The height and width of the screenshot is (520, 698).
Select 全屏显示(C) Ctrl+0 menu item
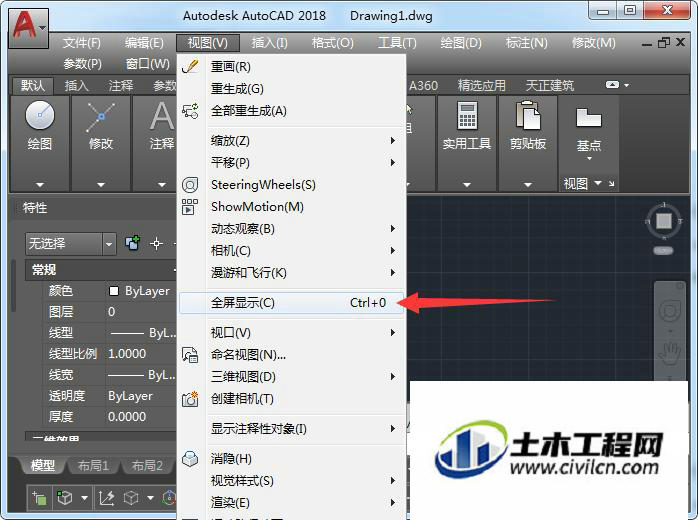[x=292, y=303]
